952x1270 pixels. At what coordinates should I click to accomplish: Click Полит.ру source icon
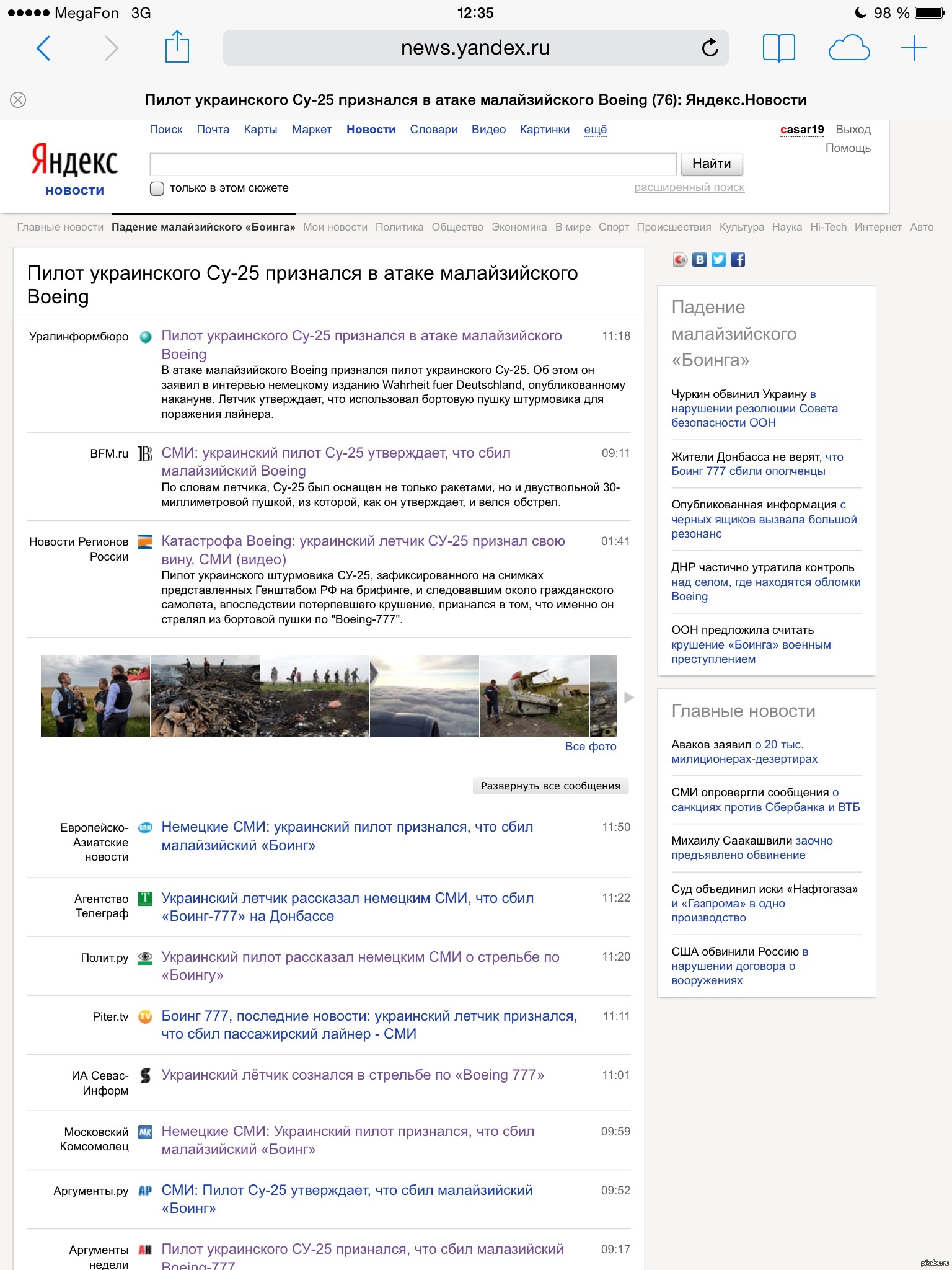tap(146, 958)
